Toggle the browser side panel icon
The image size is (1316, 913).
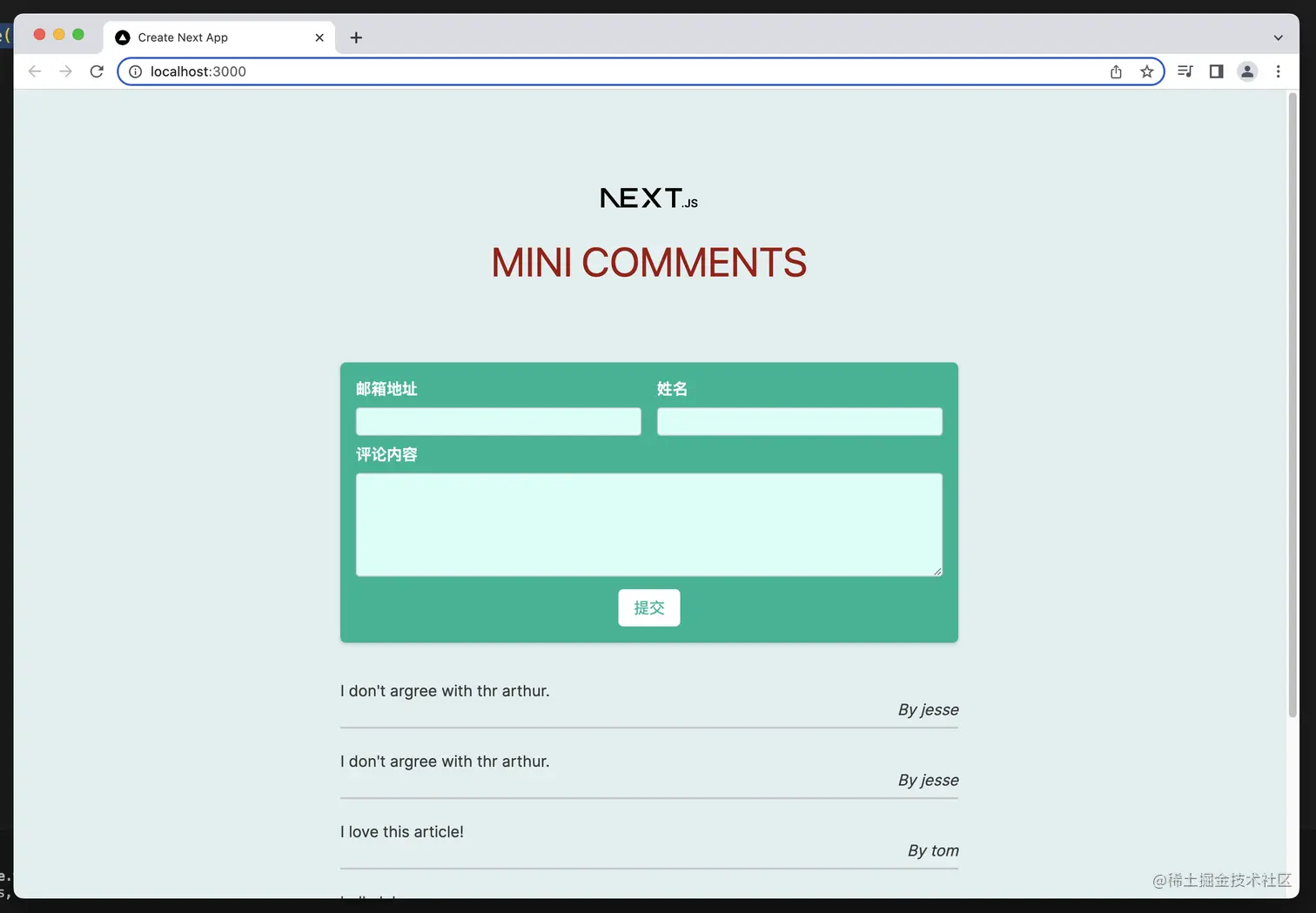pos(1216,71)
